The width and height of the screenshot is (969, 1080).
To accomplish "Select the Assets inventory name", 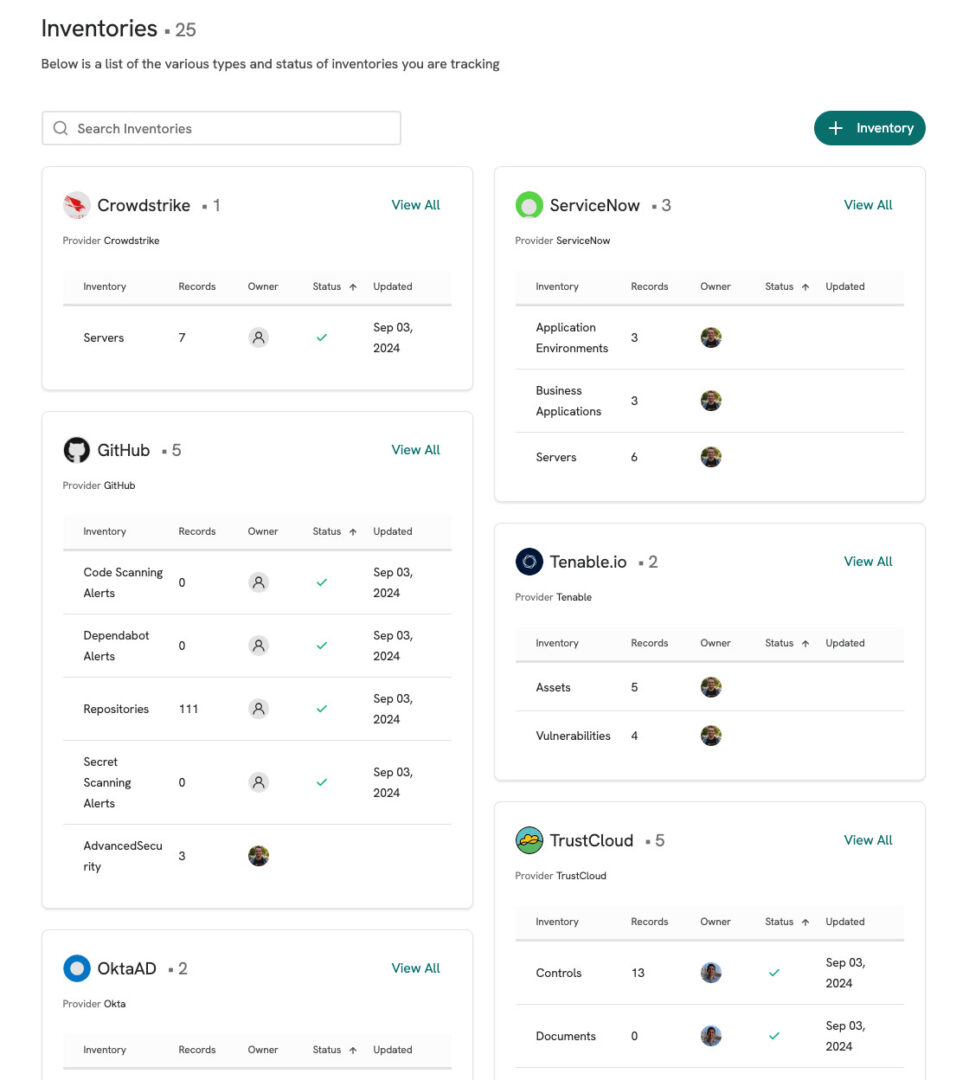I will [x=553, y=687].
